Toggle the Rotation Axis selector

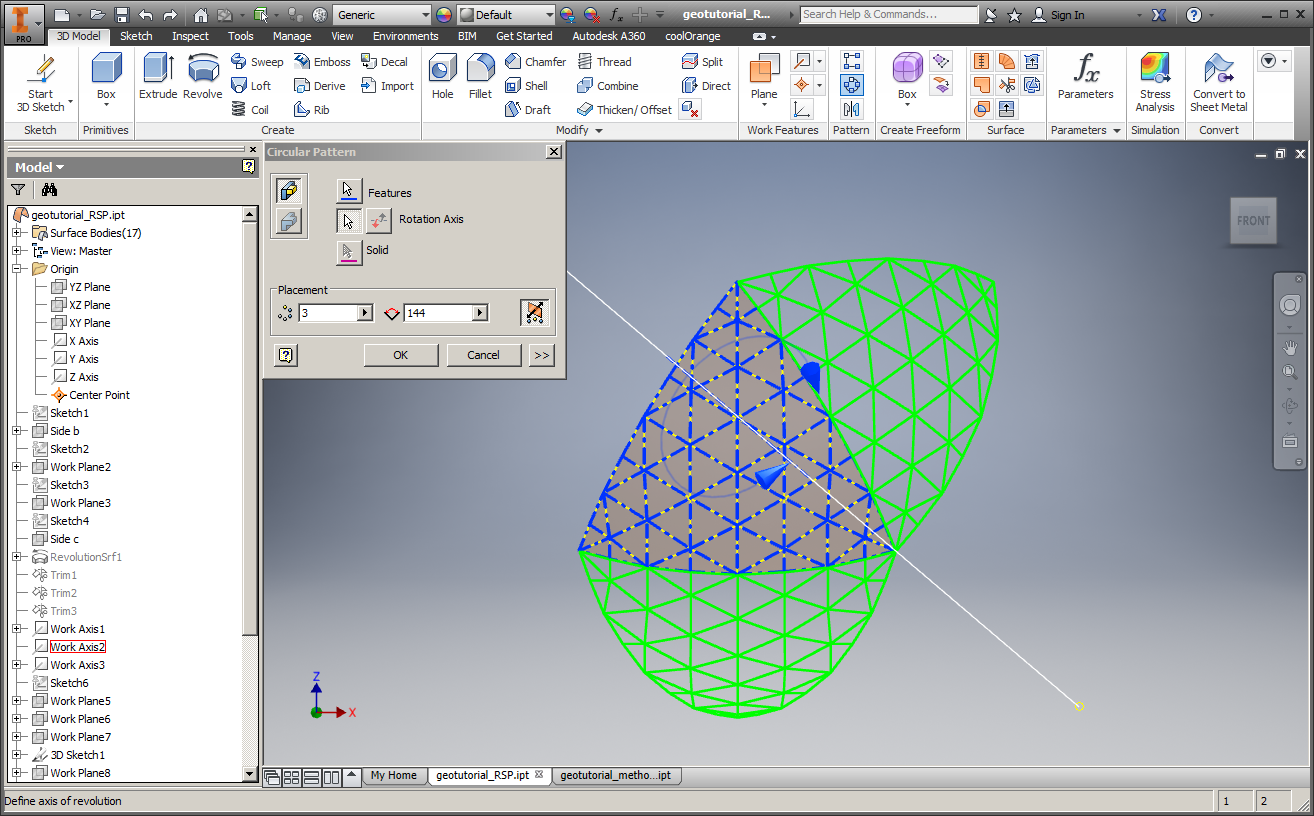(x=348, y=221)
